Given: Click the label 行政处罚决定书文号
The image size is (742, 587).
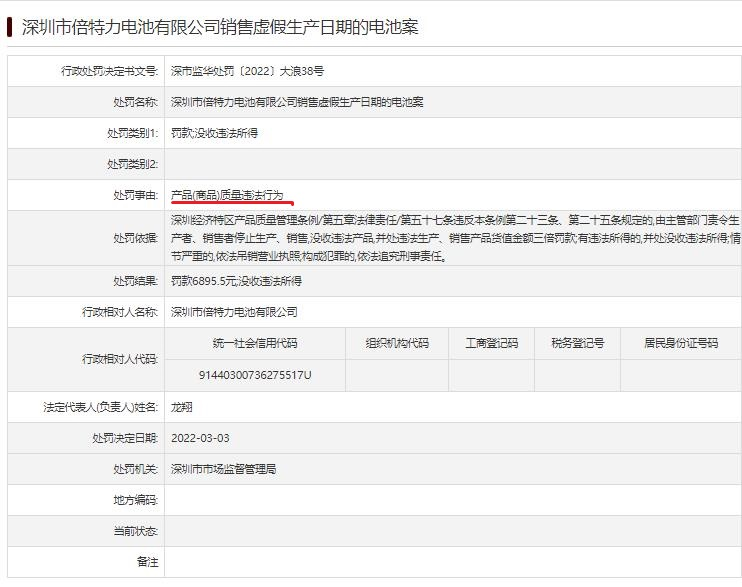Looking at the screenshot, I should pos(109,71).
